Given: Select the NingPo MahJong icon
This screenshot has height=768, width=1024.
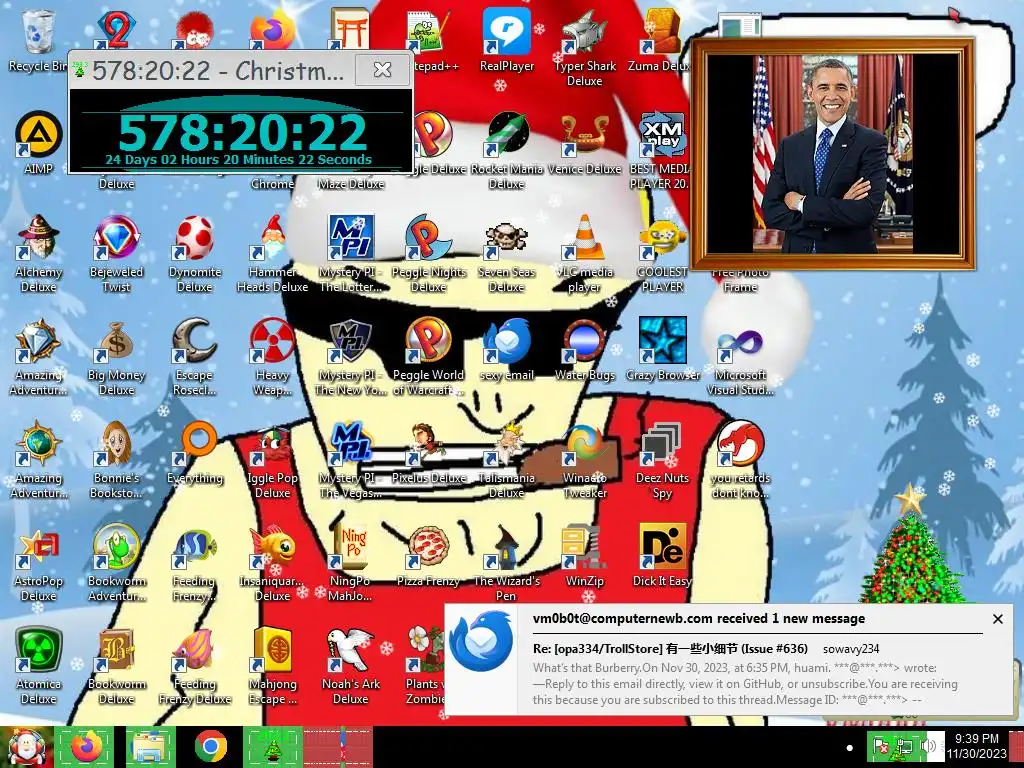Looking at the screenshot, I should click(350, 547).
